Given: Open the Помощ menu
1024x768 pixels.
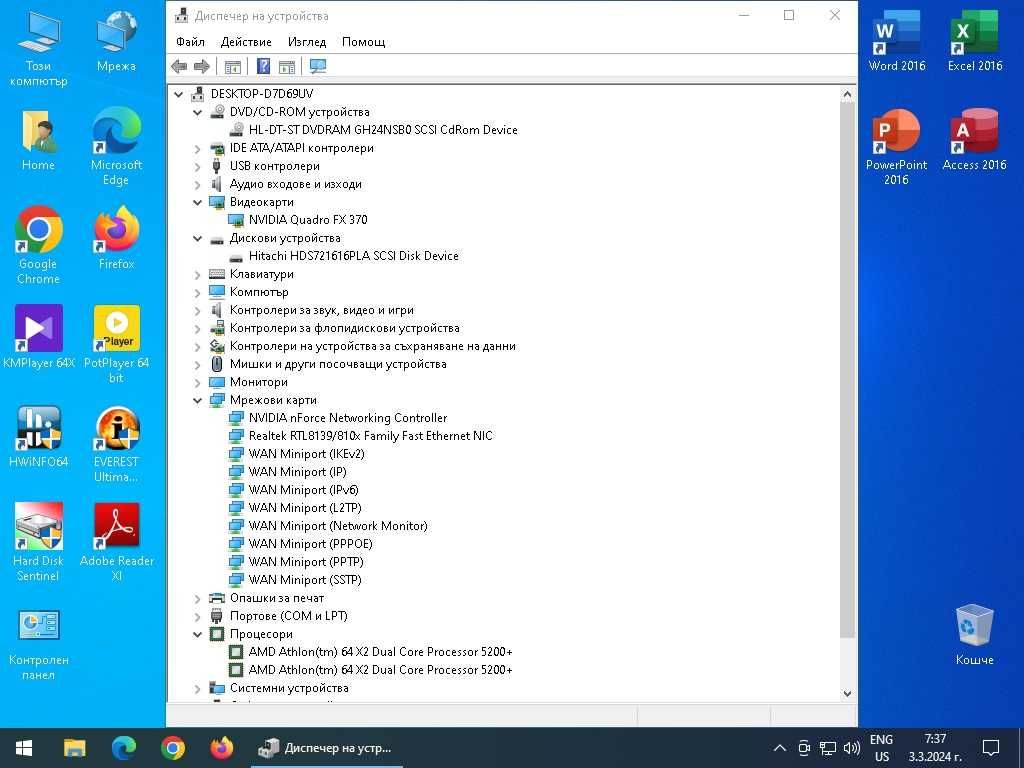Looking at the screenshot, I should coord(363,42).
